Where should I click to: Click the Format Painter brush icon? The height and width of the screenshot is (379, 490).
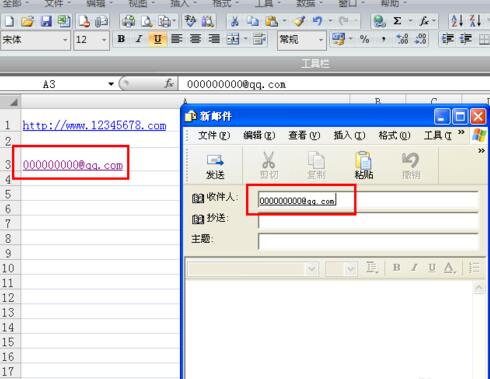click(x=299, y=21)
